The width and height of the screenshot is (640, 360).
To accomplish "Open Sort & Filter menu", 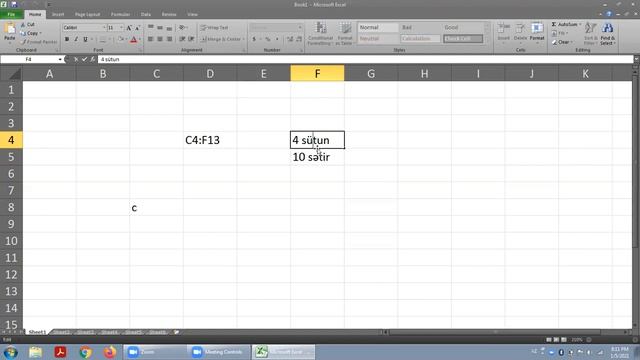I will click(x=590, y=33).
